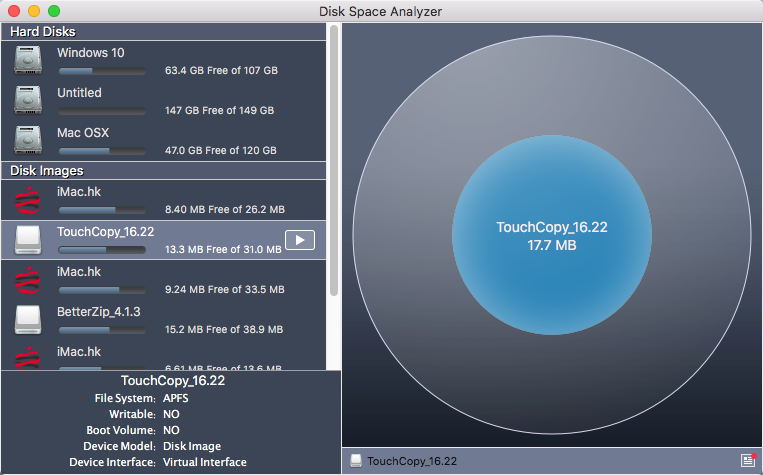
Task: Click the blue TouchCopy_16.22 17.7 MB circle
Action: 552,235
